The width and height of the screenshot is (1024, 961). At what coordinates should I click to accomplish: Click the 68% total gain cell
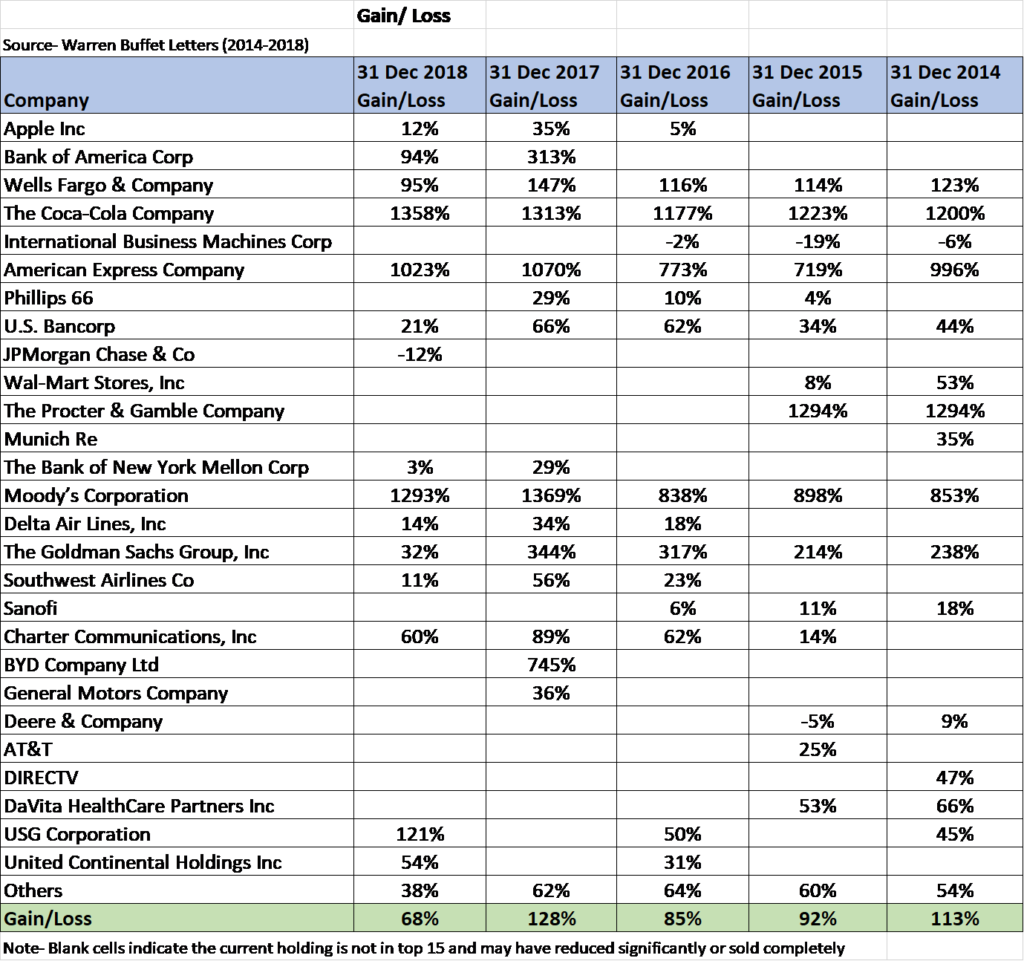(419, 918)
